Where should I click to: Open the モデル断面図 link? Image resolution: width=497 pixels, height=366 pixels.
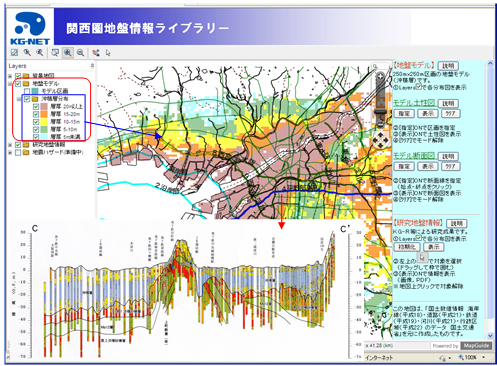tap(414, 155)
